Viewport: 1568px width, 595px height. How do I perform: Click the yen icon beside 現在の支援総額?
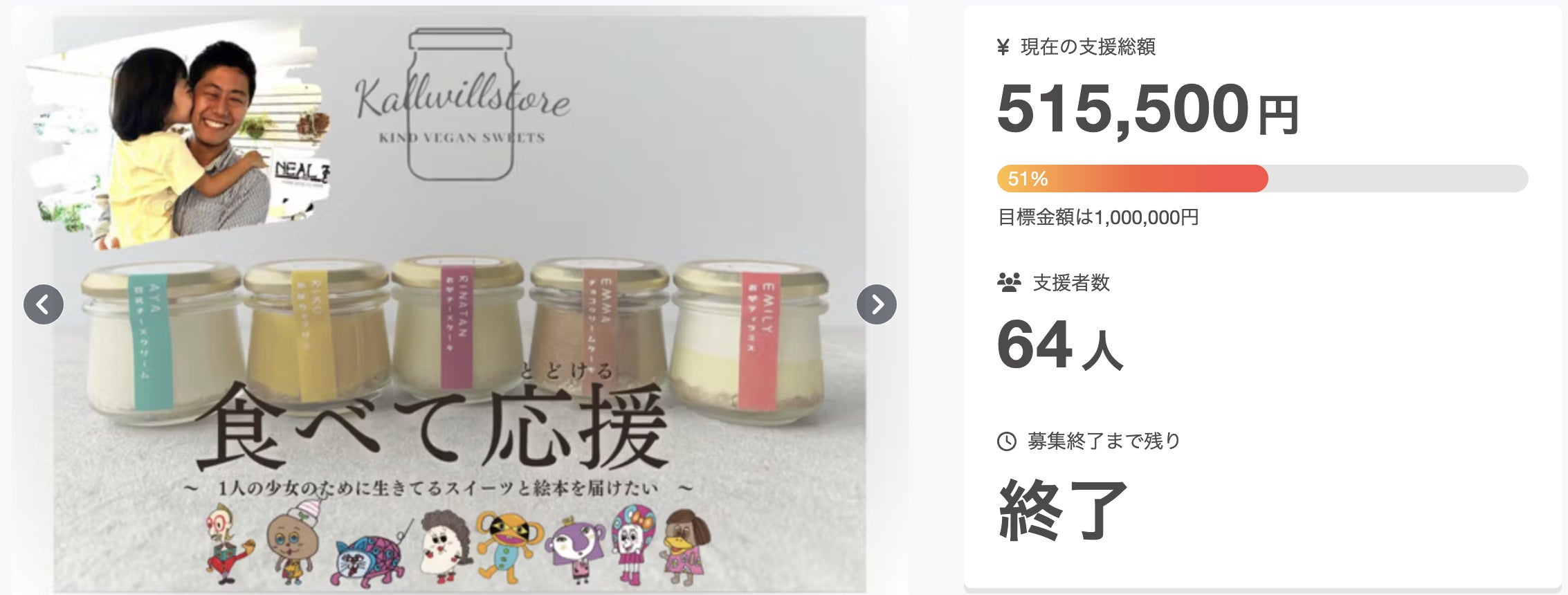pos(1003,47)
